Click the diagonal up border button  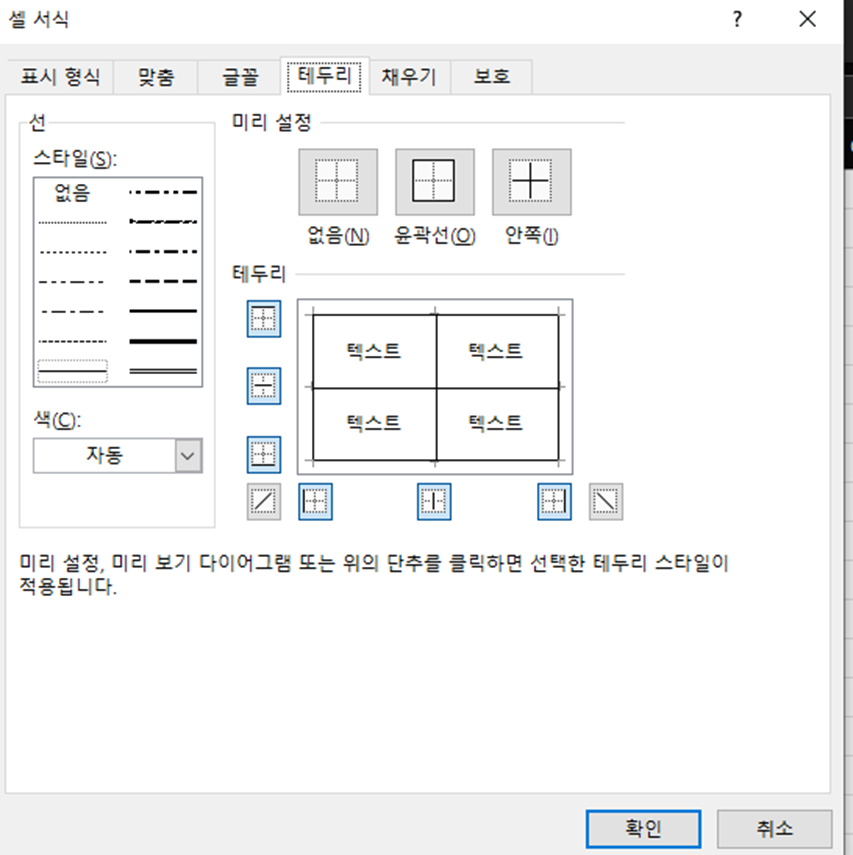pos(264,502)
